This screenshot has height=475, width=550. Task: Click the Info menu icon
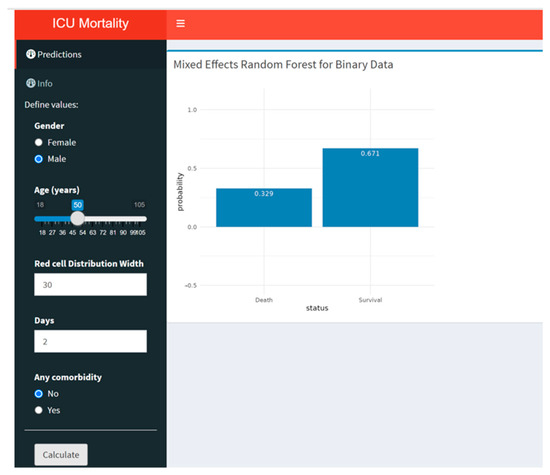coord(31,83)
